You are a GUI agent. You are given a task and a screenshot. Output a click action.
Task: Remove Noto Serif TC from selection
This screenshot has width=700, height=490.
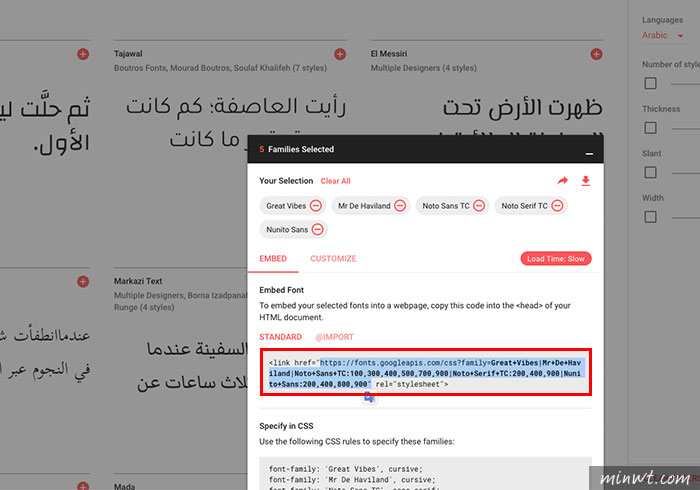pyautogui.click(x=558, y=206)
